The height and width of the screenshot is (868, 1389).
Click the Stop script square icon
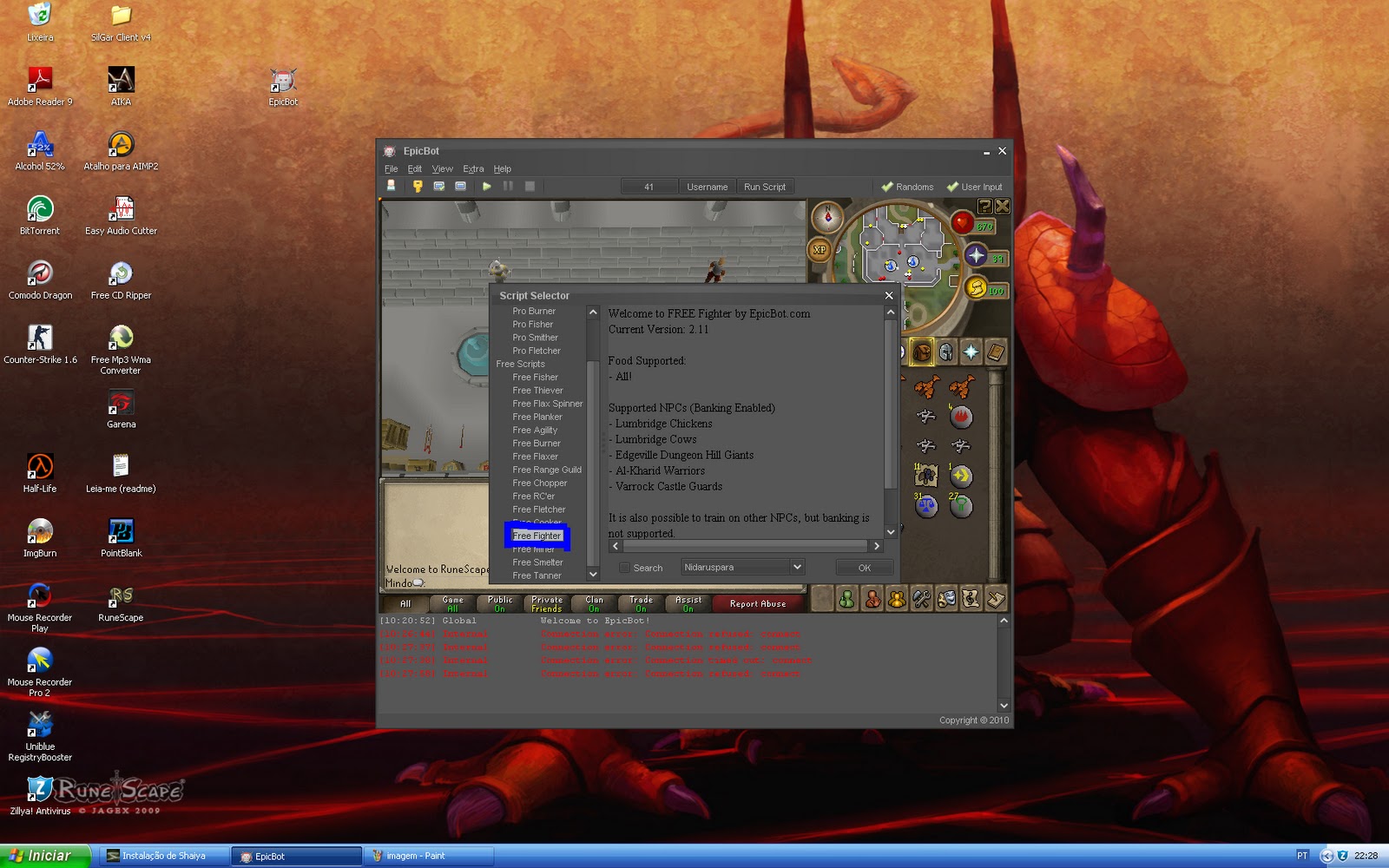[x=530, y=186]
